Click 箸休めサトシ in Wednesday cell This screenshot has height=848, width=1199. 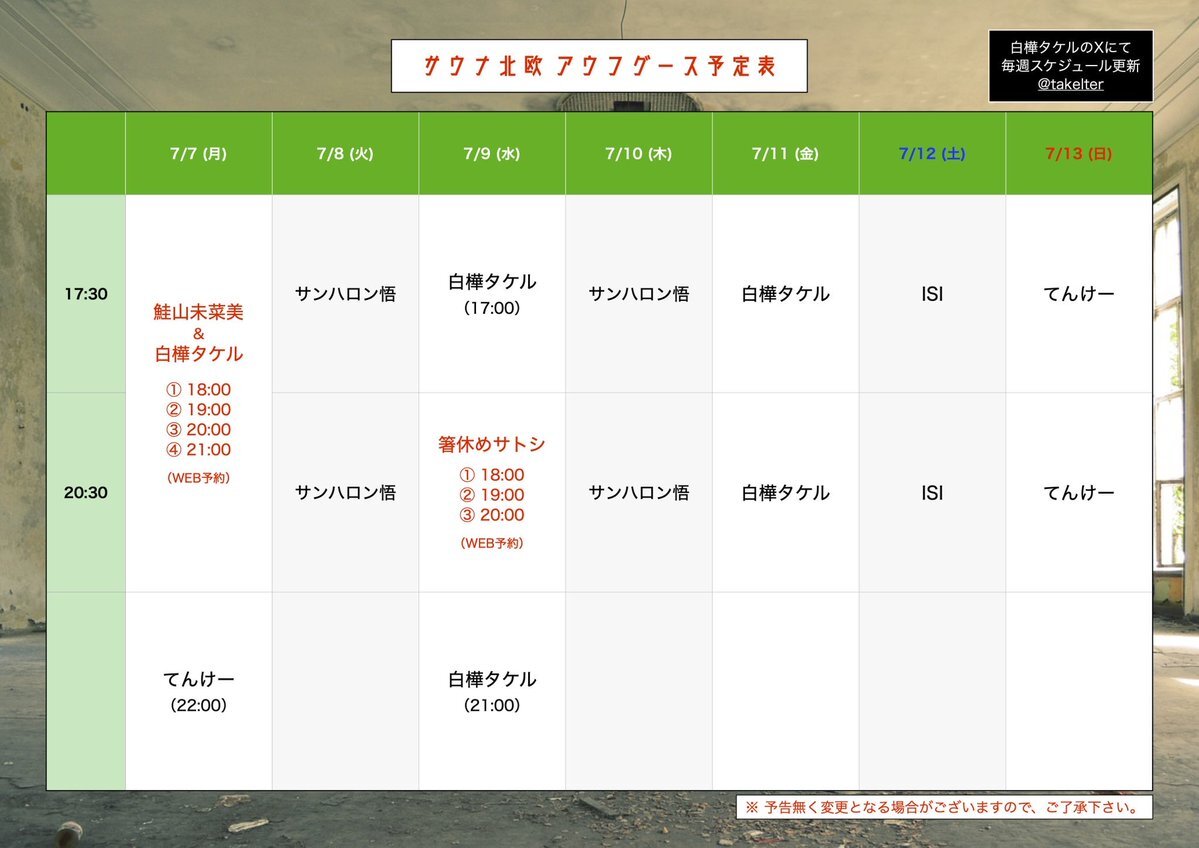click(492, 444)
